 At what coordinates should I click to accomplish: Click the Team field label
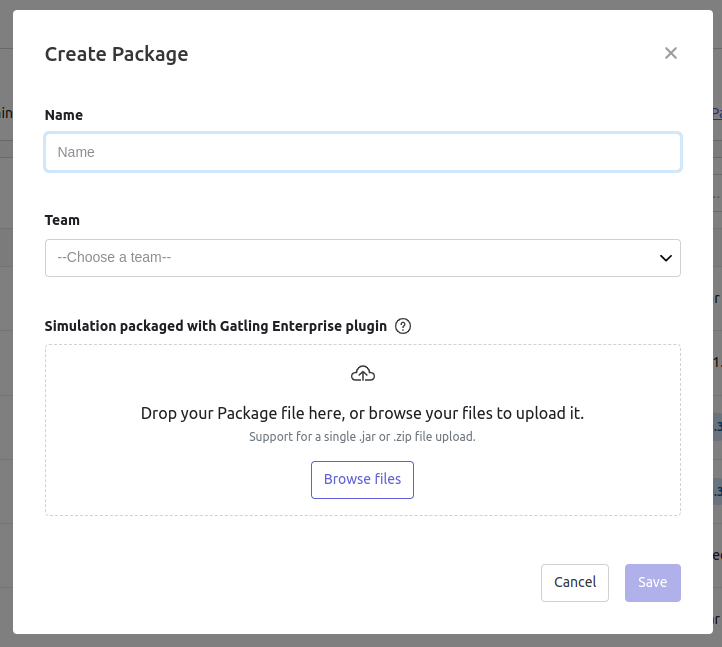[x=62, y=220]
